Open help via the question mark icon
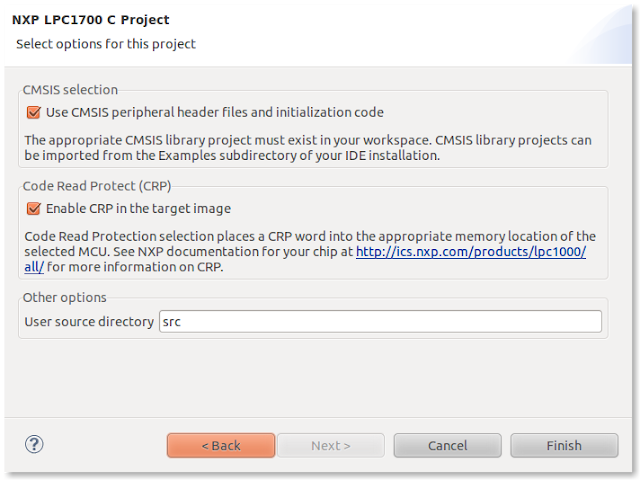The height and width of the screenshot is (480, 640). pos(34,444)
